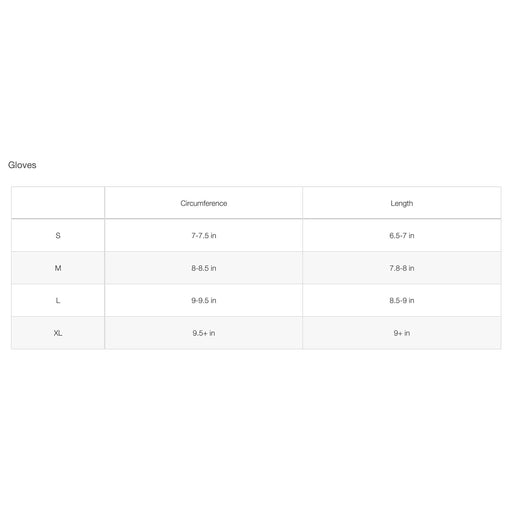Click the Gloves heading text
The width and height of the screenshot is (512, 512).
click(x=22, y=165)
